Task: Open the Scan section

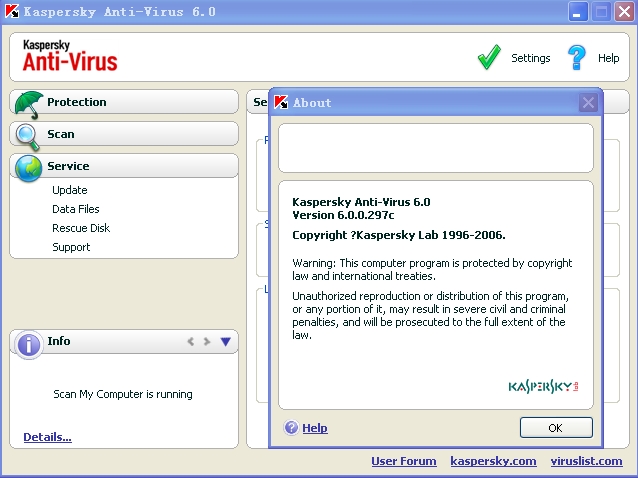Action: 124,134
